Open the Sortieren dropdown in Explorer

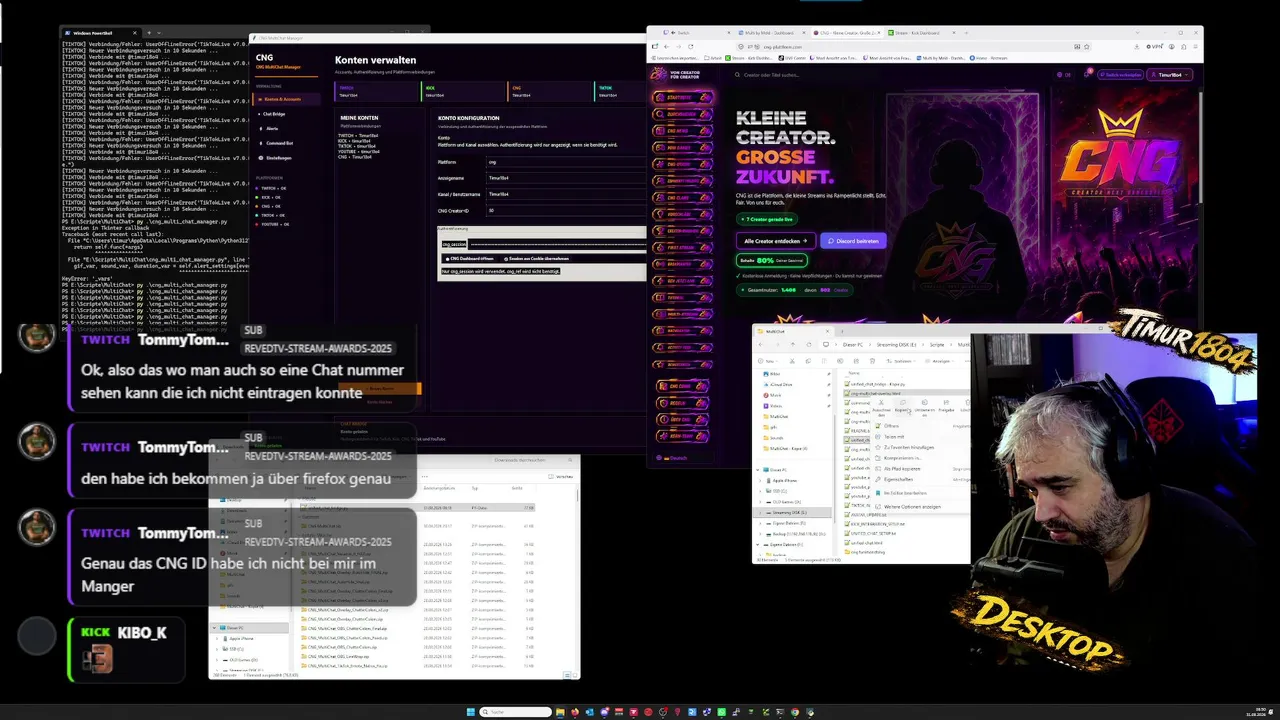(x=902, y=361)
